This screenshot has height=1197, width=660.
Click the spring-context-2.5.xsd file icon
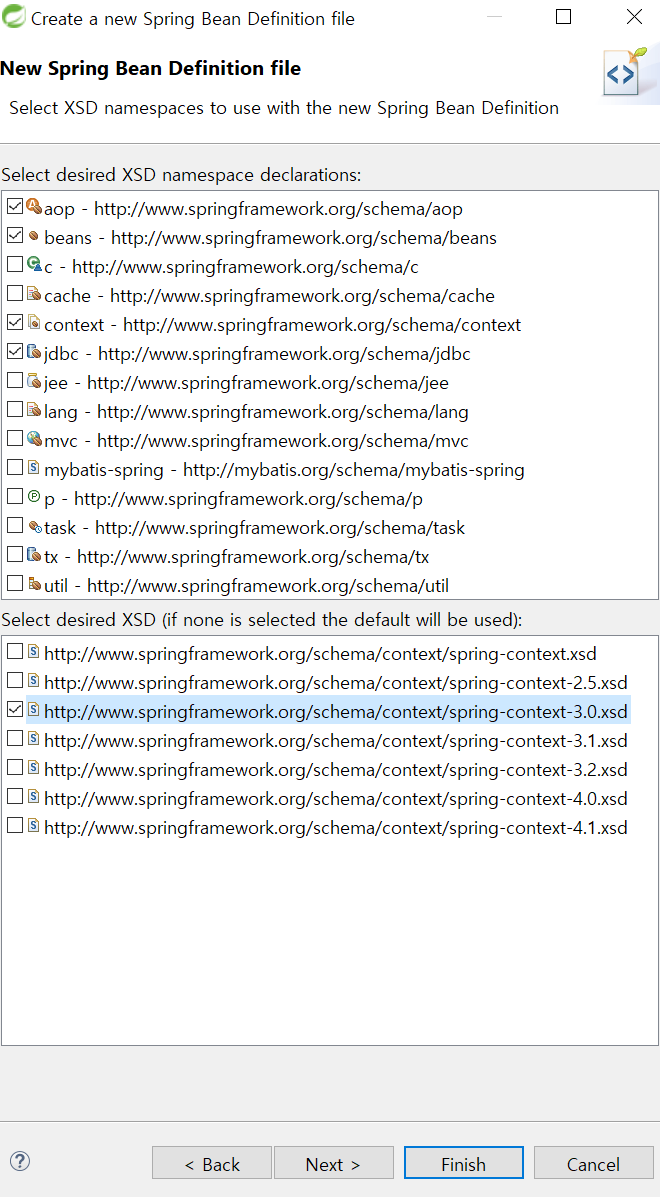34,682
